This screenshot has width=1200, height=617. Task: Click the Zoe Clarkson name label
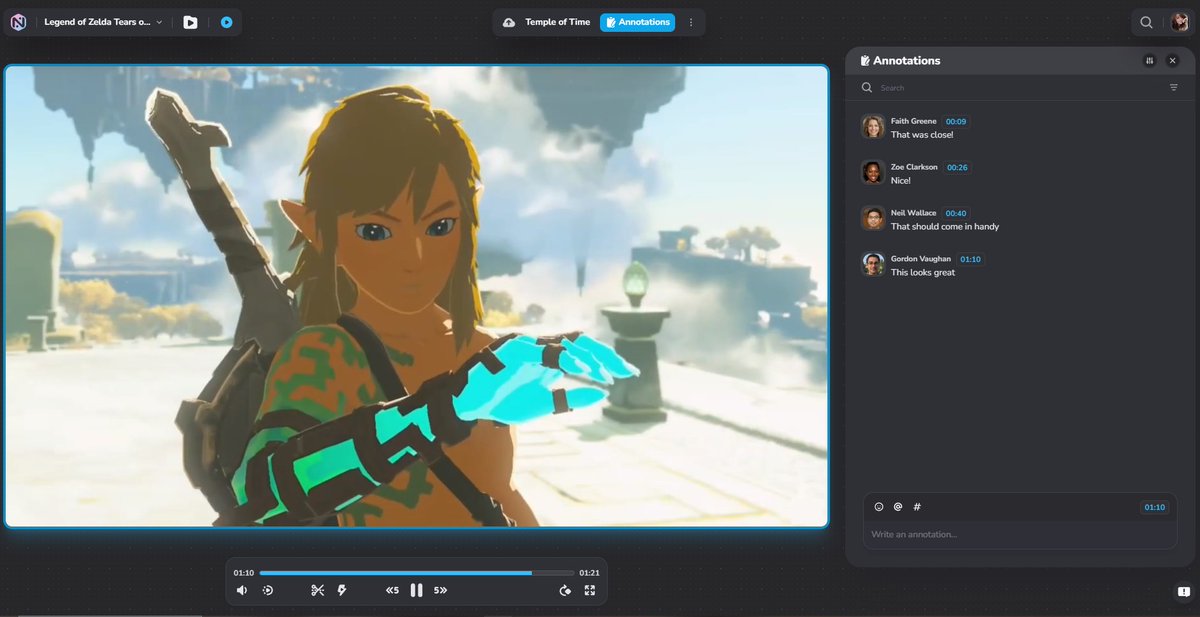[915, 167]
